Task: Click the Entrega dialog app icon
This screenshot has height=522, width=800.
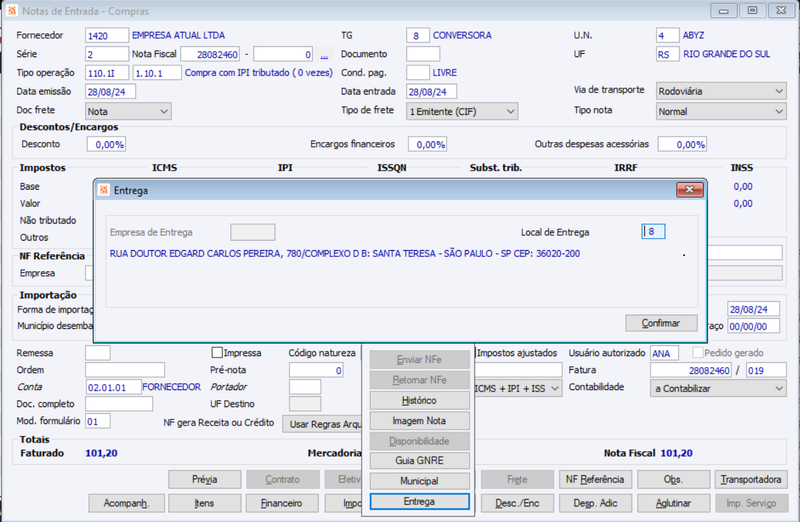Action: point(104,190)
